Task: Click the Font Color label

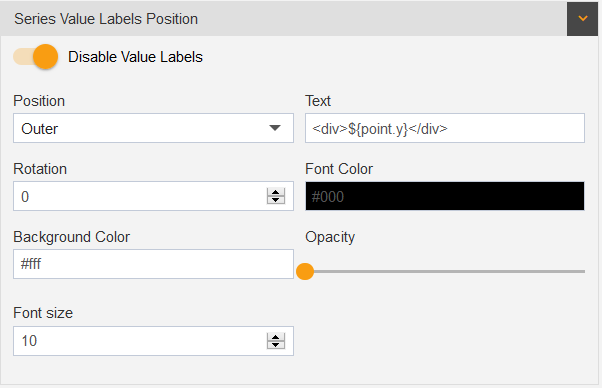Action: [339, 169]
